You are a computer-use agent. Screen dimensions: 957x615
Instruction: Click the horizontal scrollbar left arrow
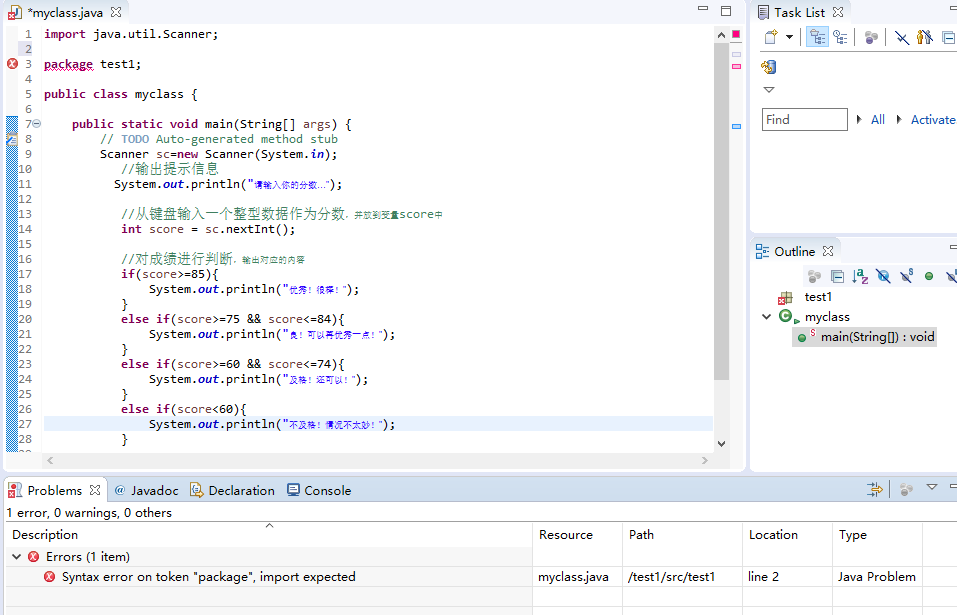click(50, 461)
